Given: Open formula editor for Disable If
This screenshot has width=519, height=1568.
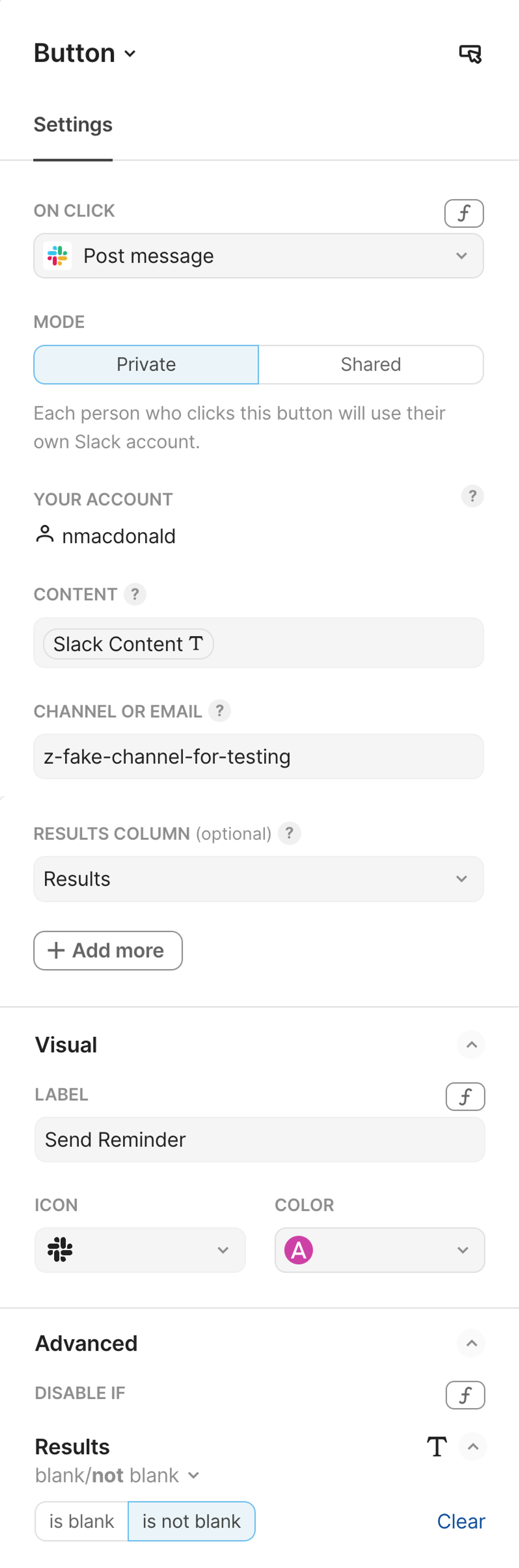Looking at the screenshot, I should coord(465,1394).
